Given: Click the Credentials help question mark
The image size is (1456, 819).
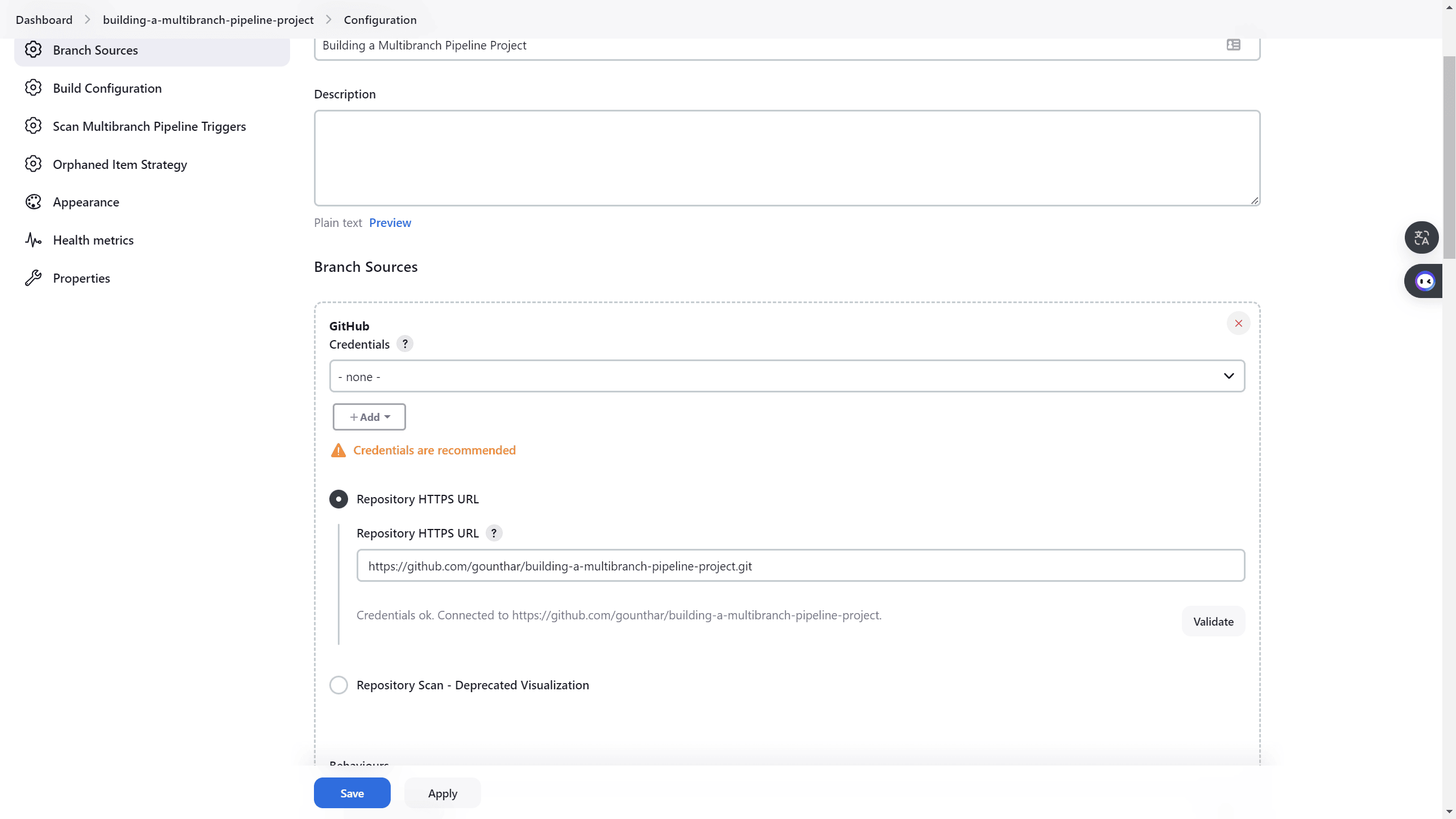Looking at the screenshot, I should coord(405,344).
